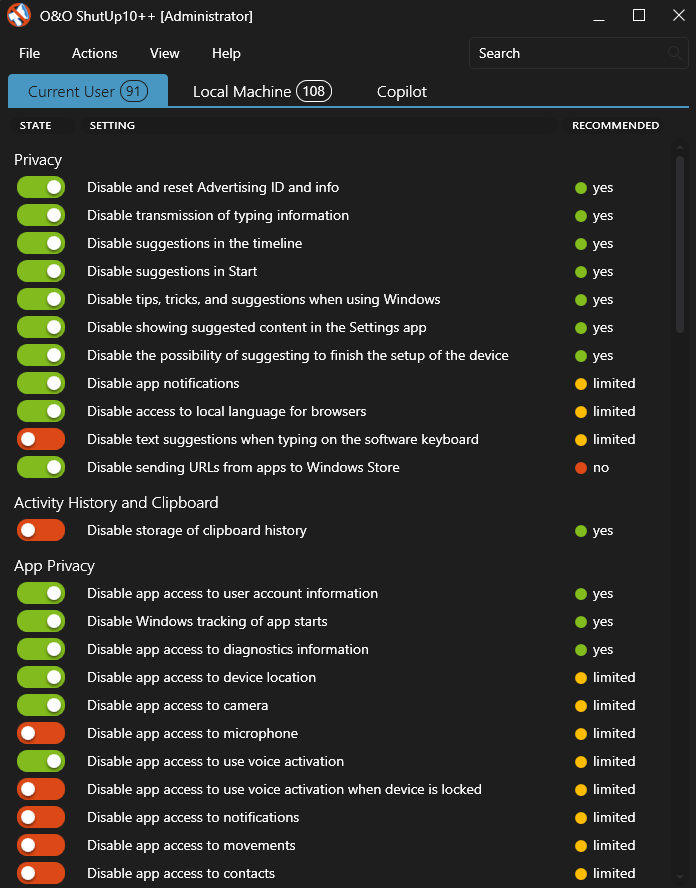
Task: Toggle Disable and reset Advertising ID and info
Action: 41,187
